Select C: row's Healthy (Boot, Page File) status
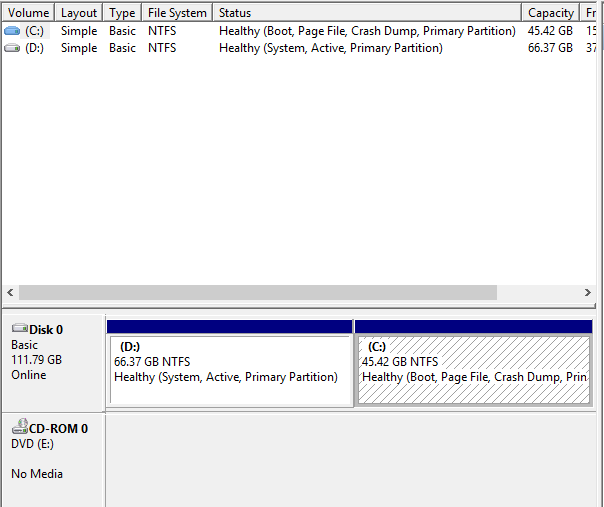 pos(367,31)
